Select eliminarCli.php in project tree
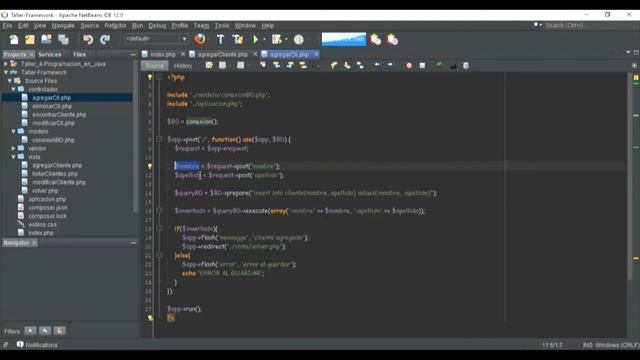640x360 pixels. (52, 106)
